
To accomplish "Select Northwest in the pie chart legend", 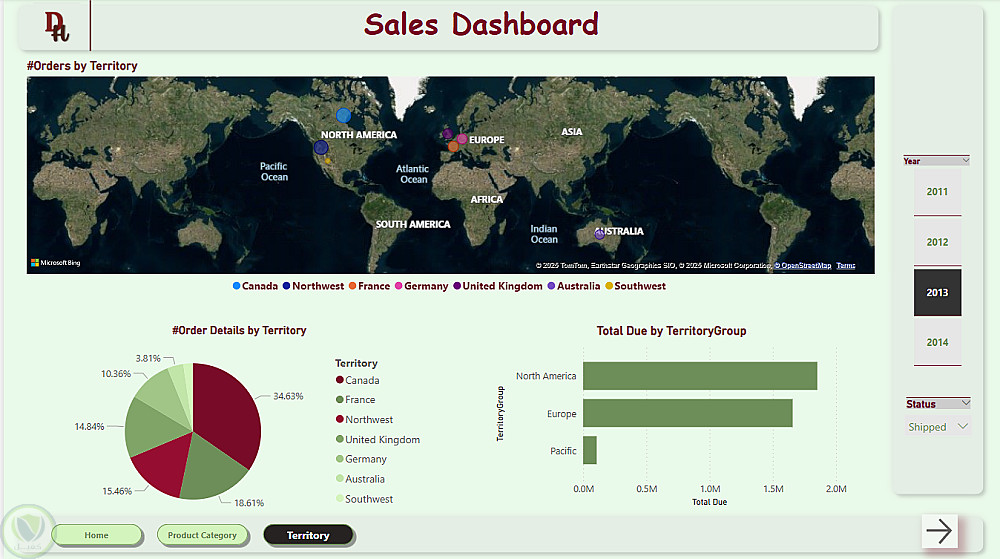I will coord(365,419).
